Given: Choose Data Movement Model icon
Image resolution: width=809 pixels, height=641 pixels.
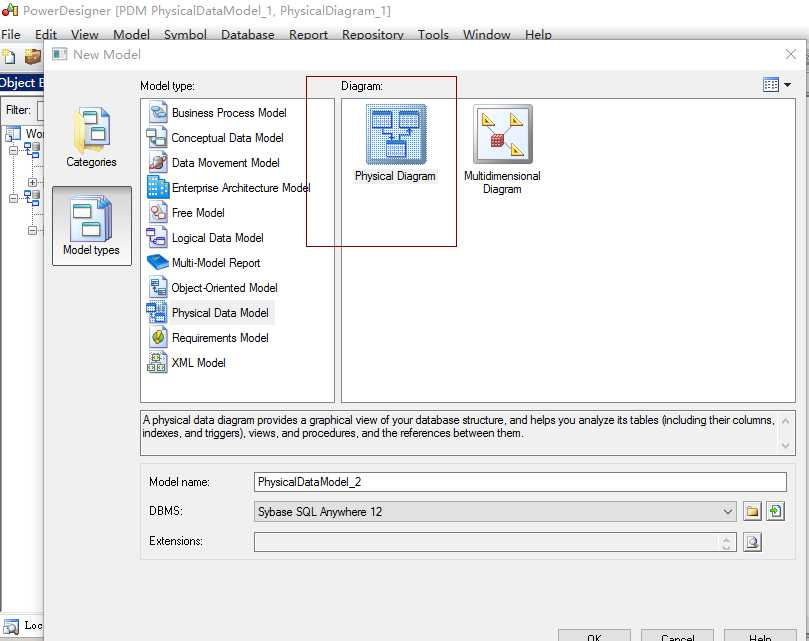Looking at the screenshot, I should tap(158, 163).
